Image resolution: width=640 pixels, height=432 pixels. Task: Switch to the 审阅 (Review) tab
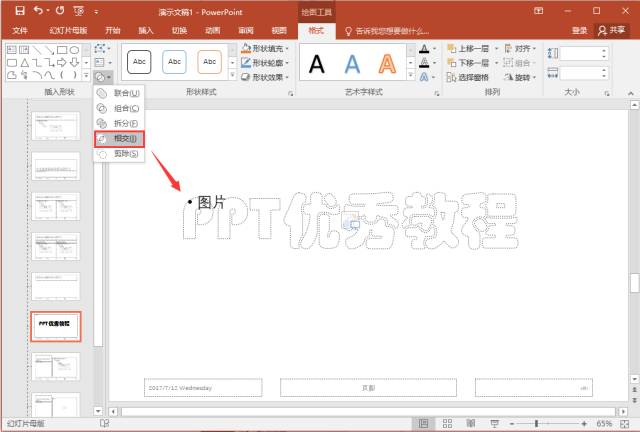246,30
